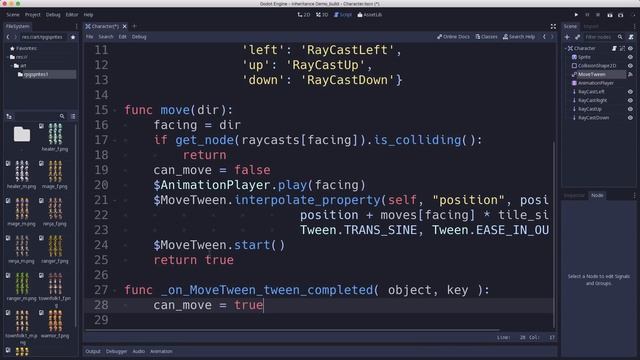Open the parent folder thumbnail
640x360 pixels.
point(22,135)
